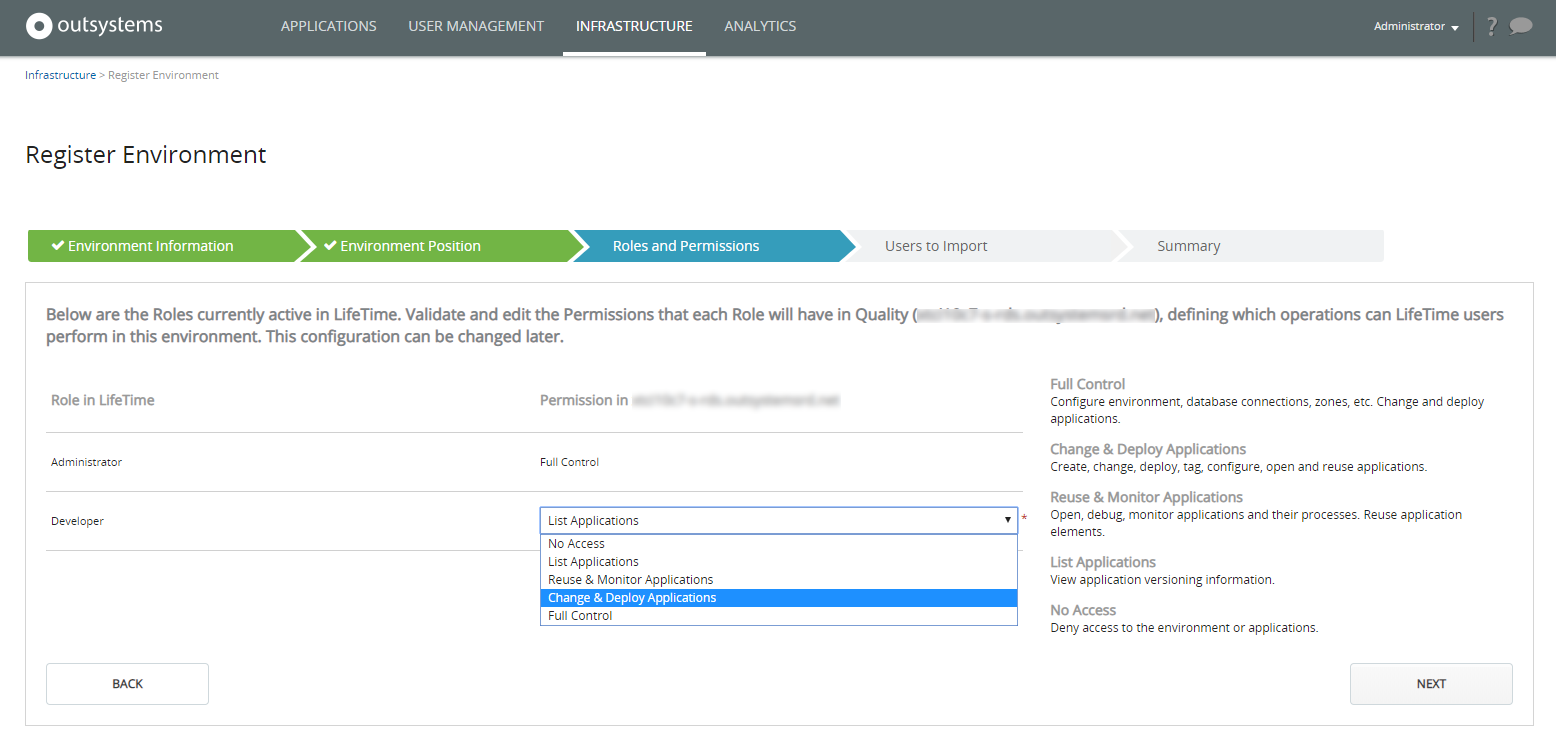1556x752 pixels.
Task: Choose Reuse & Monitor Applications permission
Action: coord(630,579)
